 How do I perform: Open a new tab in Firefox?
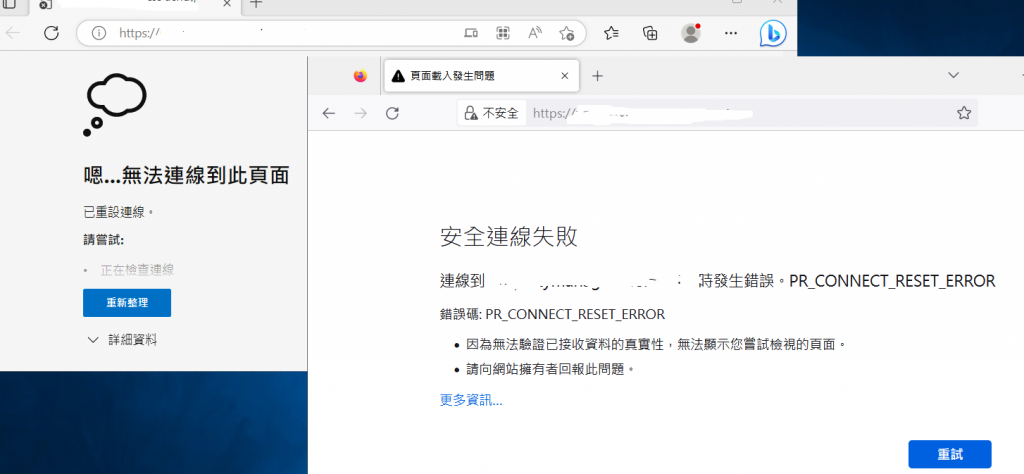coord(597,76)
